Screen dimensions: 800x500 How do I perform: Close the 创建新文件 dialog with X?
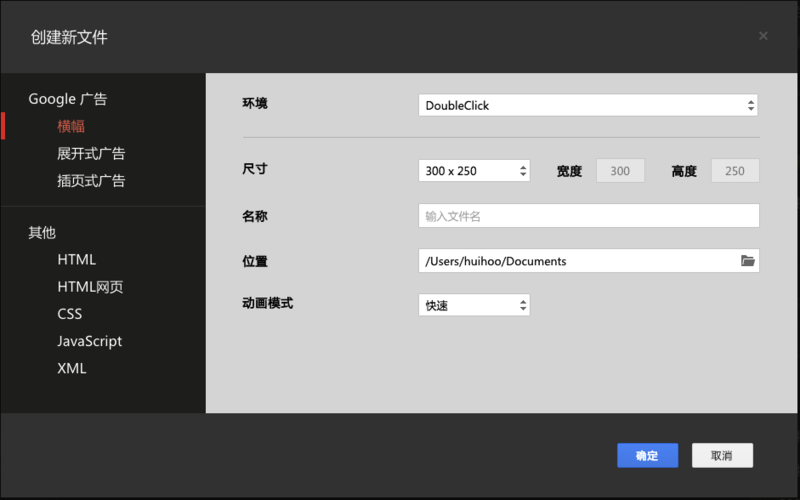pyautogui.click(x=763, y=36)
